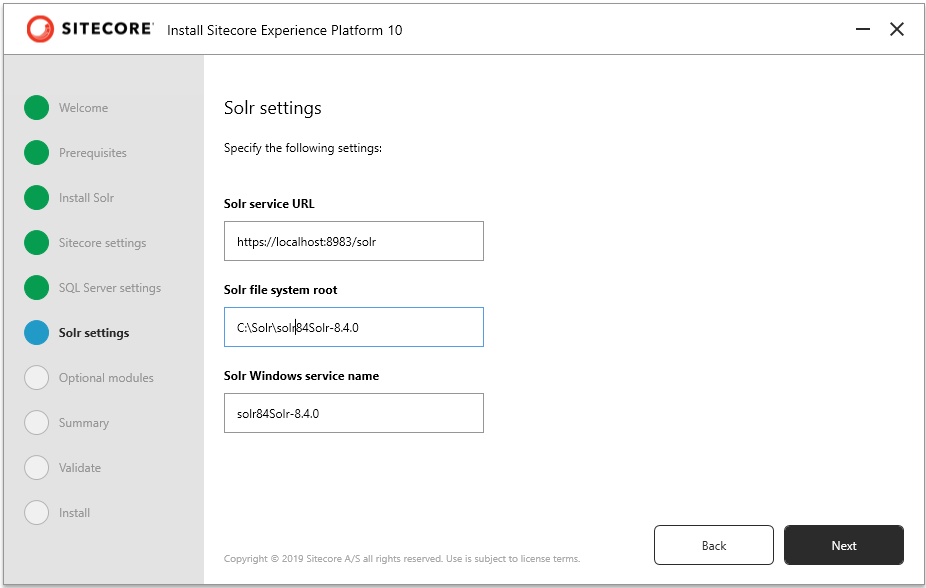Select the Optional modules step indicator

37,377
